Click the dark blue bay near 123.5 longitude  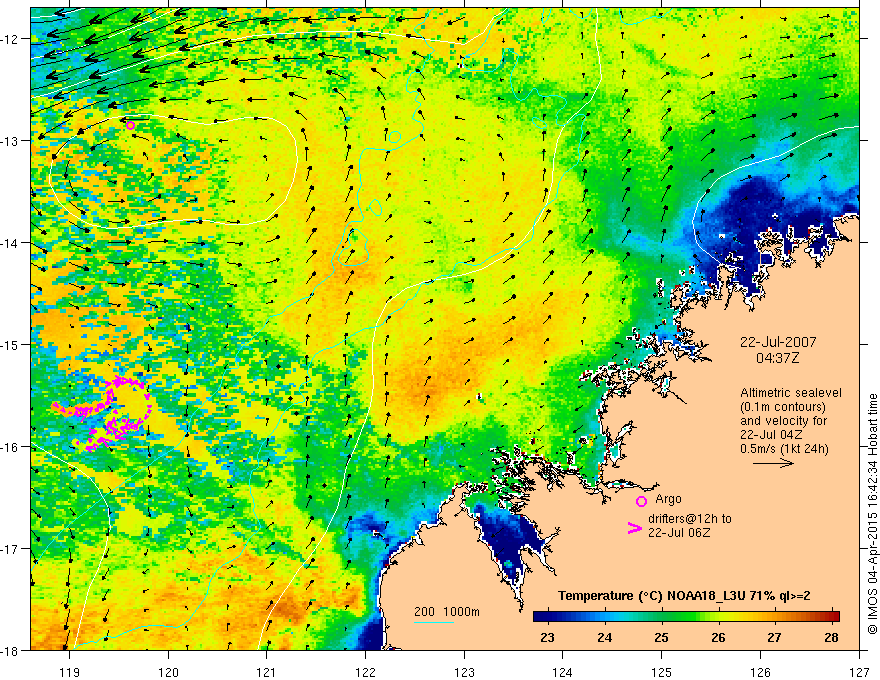pyautogui.click(x=508, y=539)
